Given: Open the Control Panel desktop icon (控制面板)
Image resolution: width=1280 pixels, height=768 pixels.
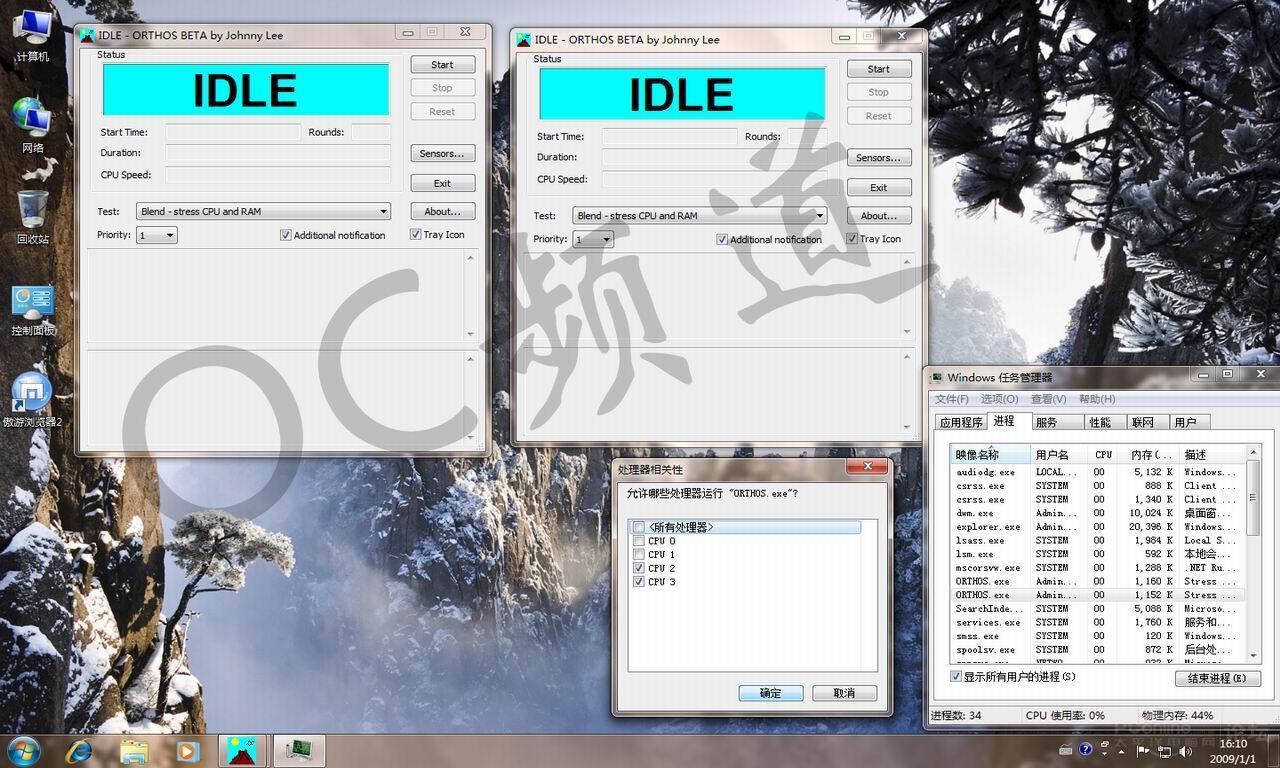Looking at the screenshot, I should 32,310.
